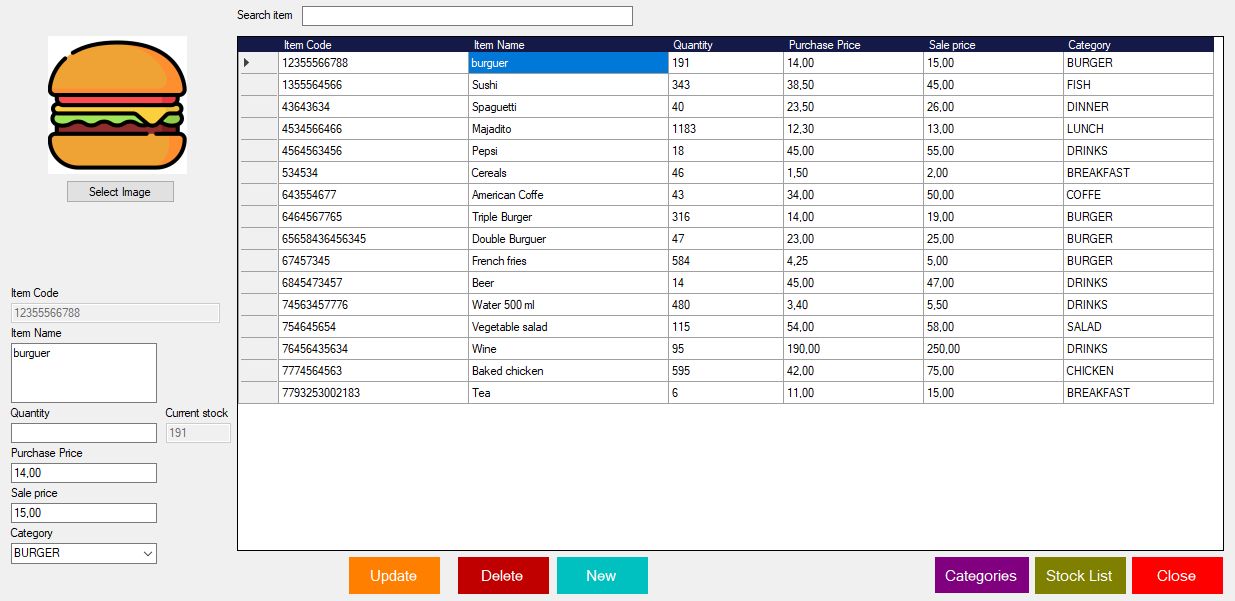Select the Double Burguer name cell
Image resolution: width=1235 pixels, height=601 pixels.
[569, 239]
